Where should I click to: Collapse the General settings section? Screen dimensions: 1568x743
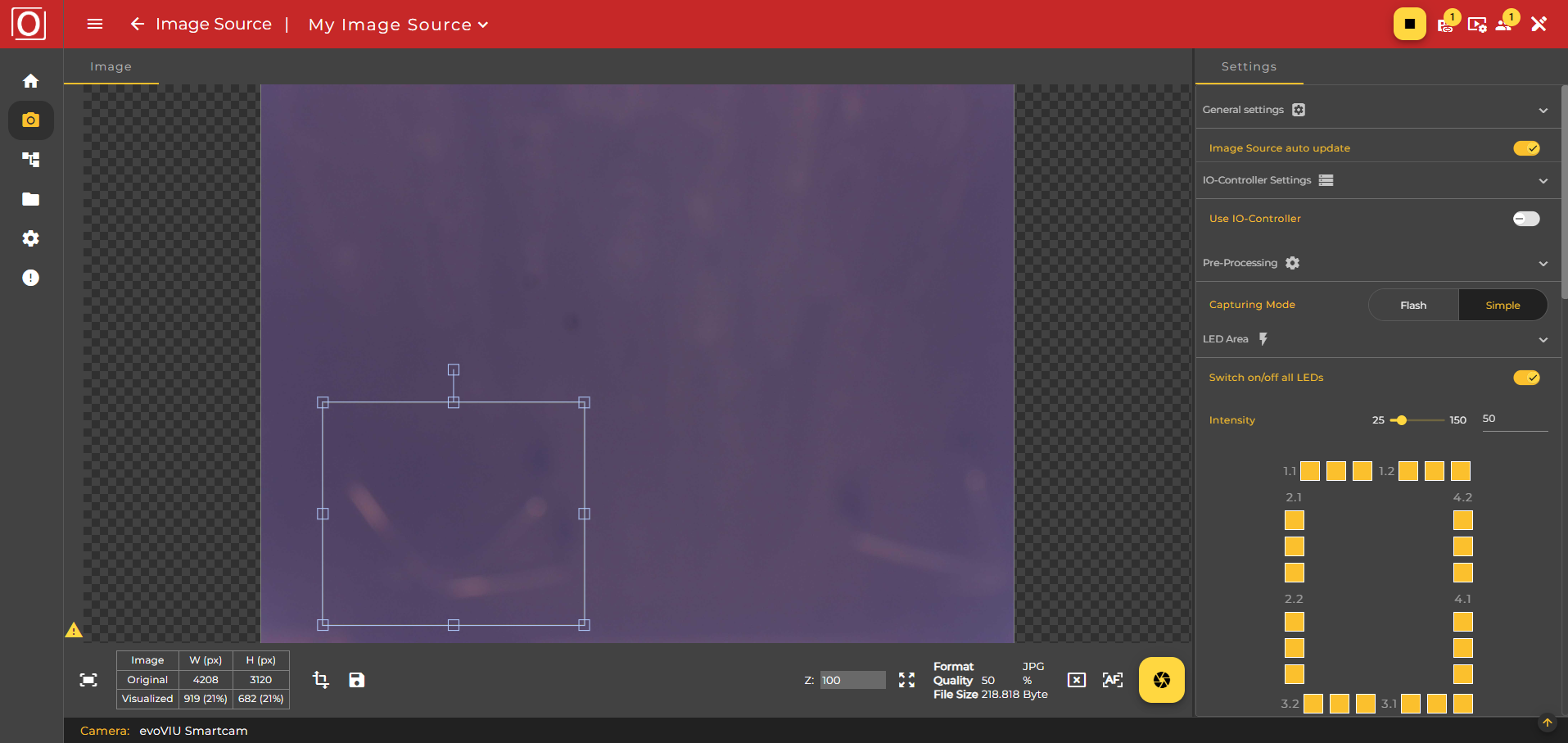click(1543, 110)
